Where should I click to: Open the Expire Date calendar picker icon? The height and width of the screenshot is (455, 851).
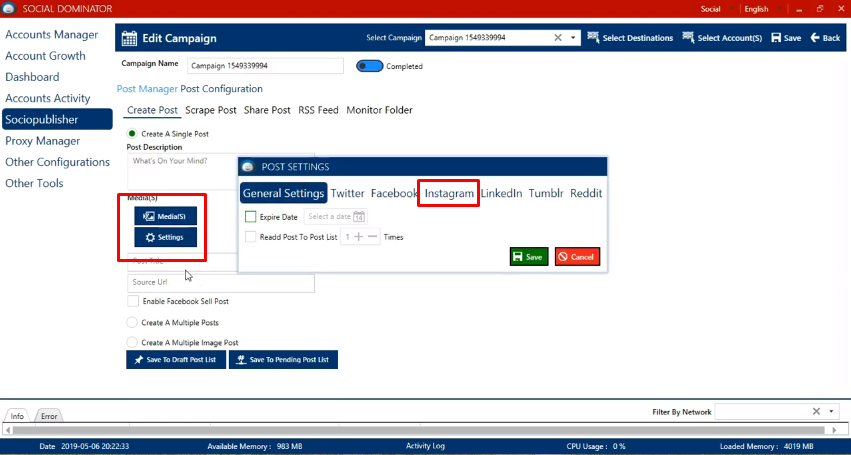[x=359, y=217]
